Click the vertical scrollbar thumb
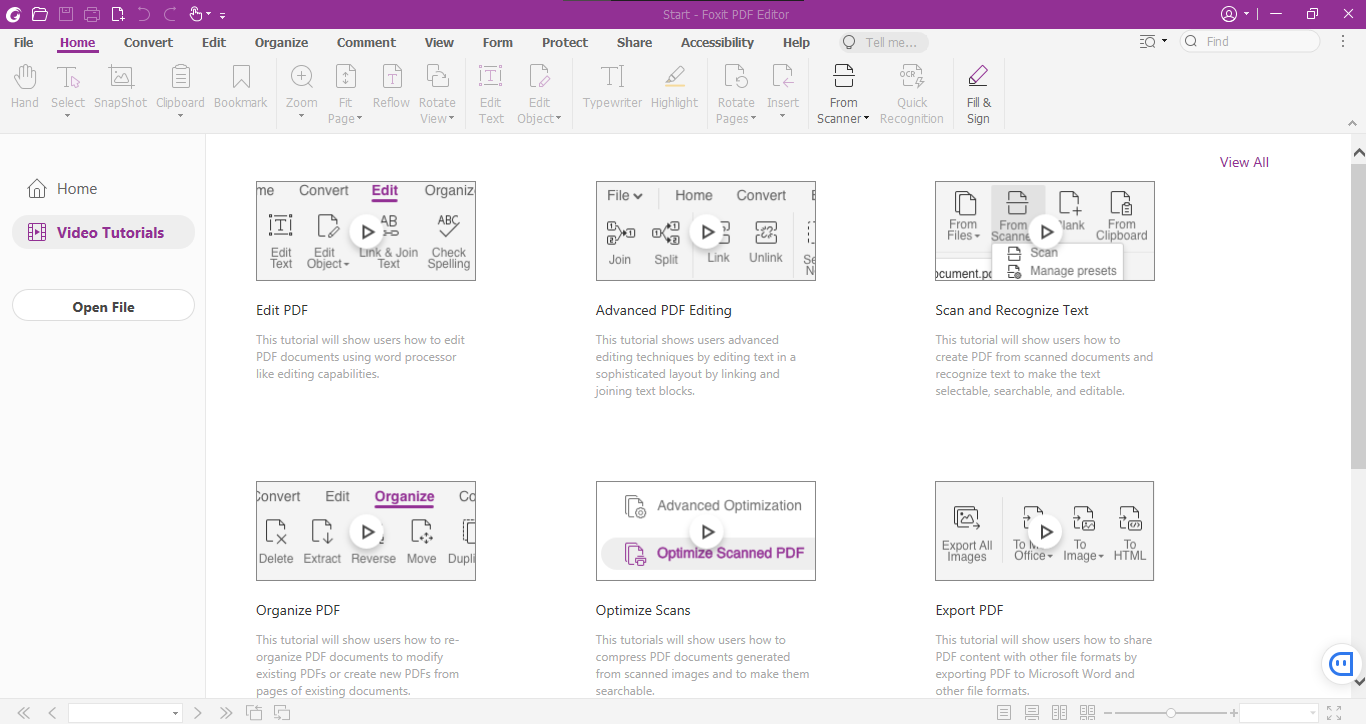This screenshot has height=724, width=1366. point(1358,314)
